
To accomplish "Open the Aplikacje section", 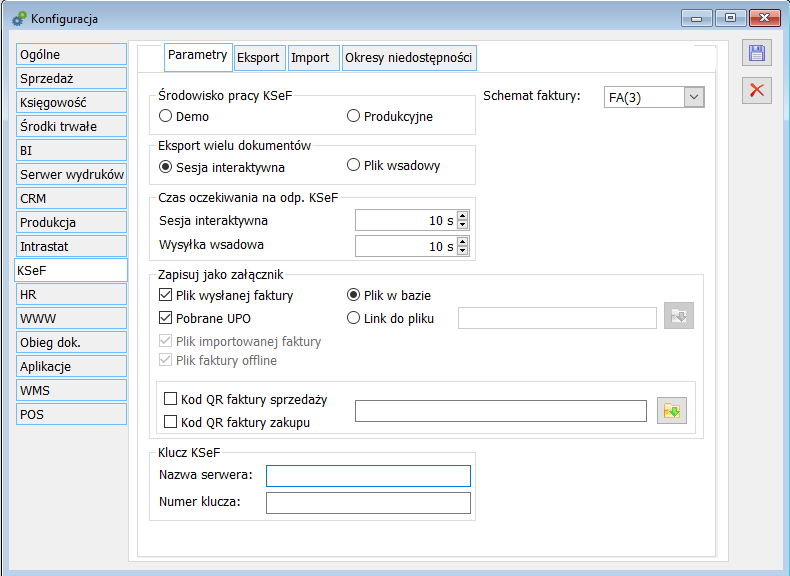I will [71, 366].
